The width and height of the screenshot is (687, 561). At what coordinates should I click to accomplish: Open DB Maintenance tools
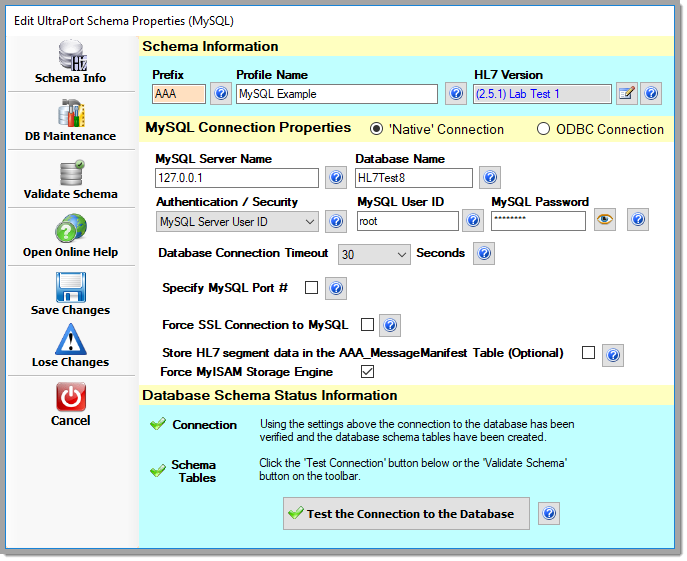coord(71,121)
